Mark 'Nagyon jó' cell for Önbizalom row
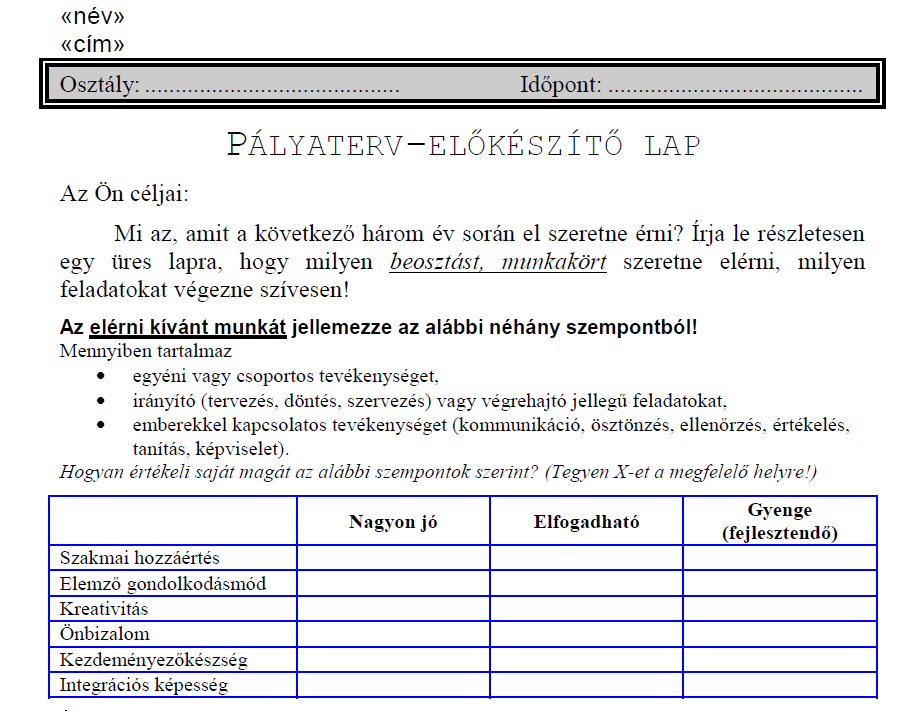The height and width of the screenshot is (711, 918). pyautogui.click(x=393, y=634)
